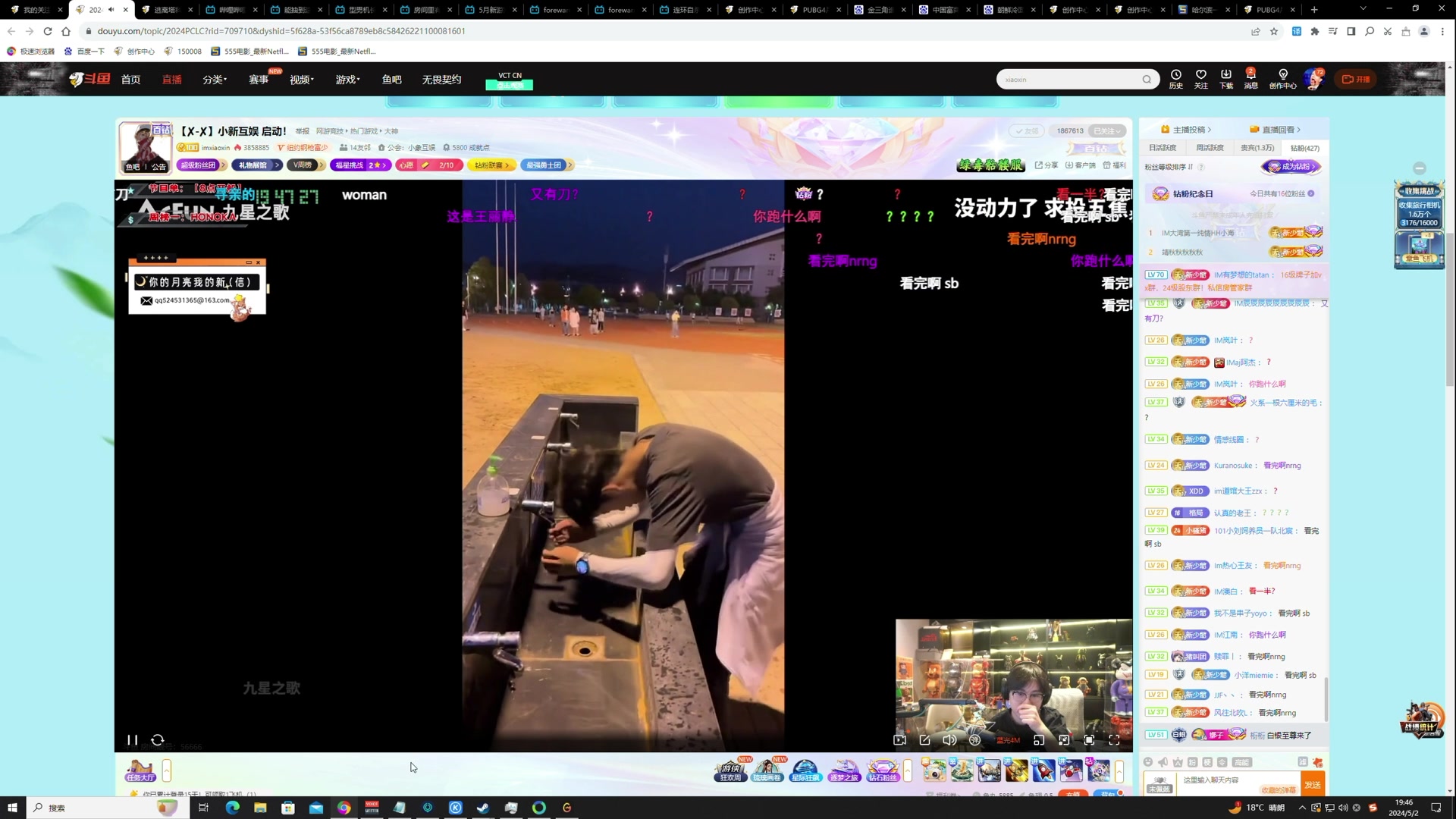Mute the stream with the speaker icon
The width and height of the screenshot is (1456, 819).
click(949, 739)
